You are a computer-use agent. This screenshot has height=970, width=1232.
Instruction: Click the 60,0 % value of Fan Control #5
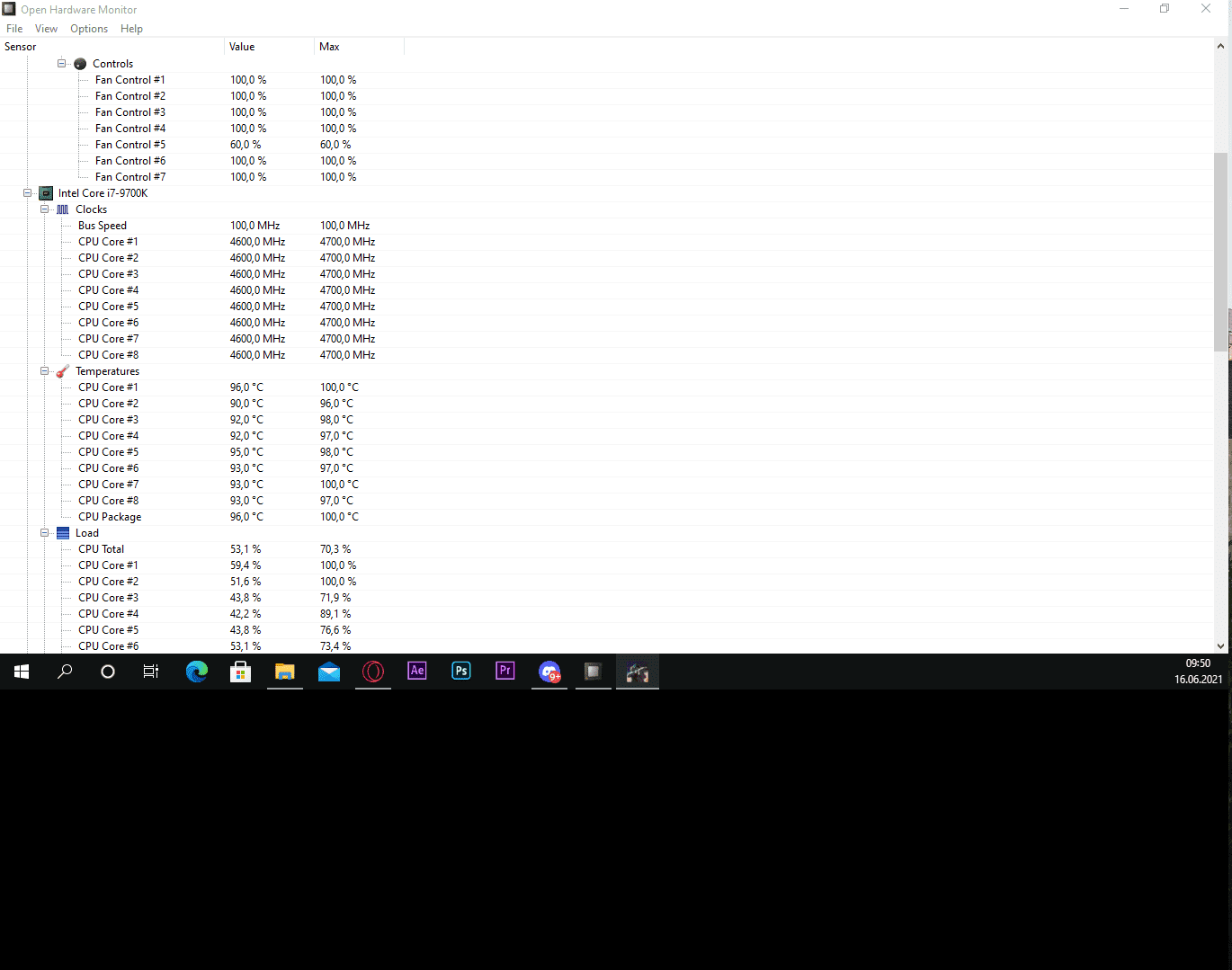[246, 145]
